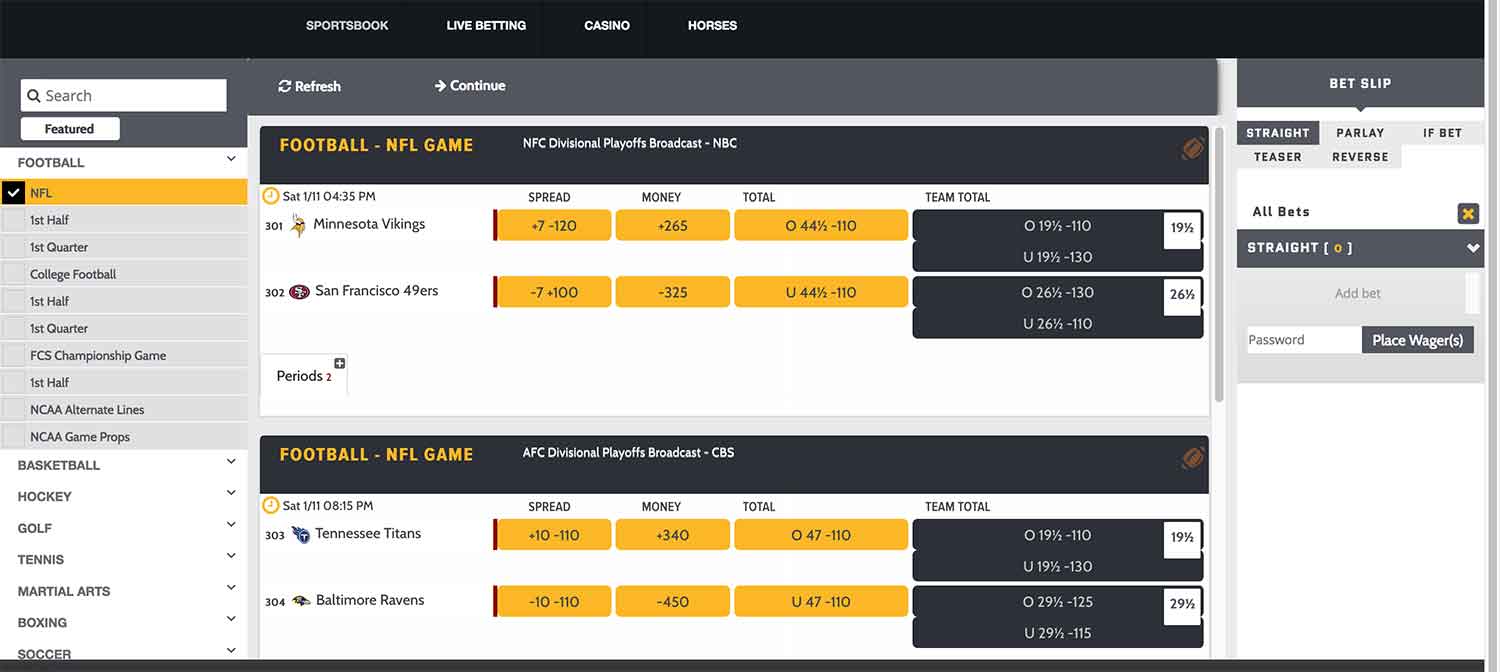1500x672 pixels.
Task: Check 1st Quarter box under College Football
Action: pos(13,328)
